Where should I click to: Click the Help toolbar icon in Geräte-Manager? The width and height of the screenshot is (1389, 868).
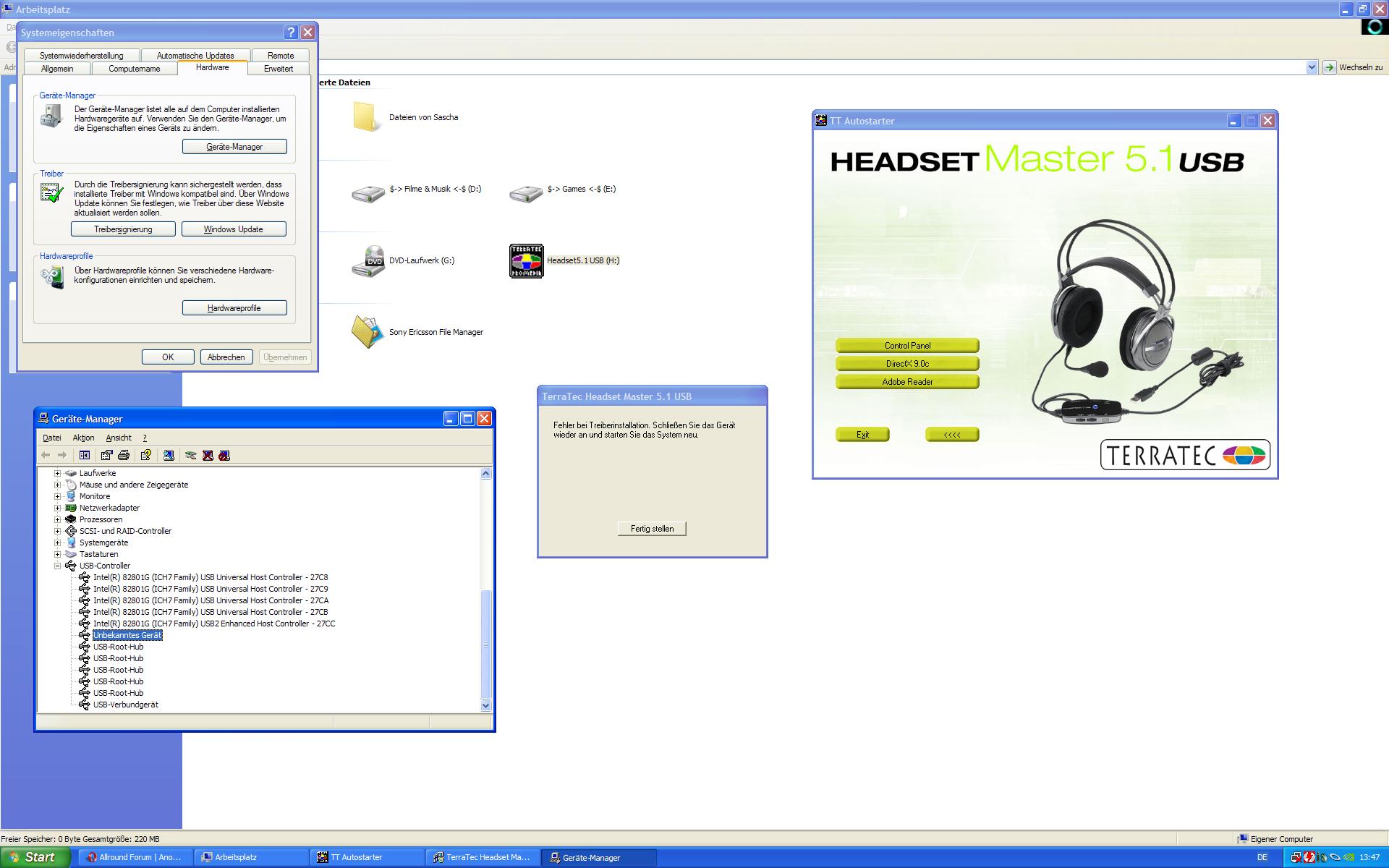point(146,455)
